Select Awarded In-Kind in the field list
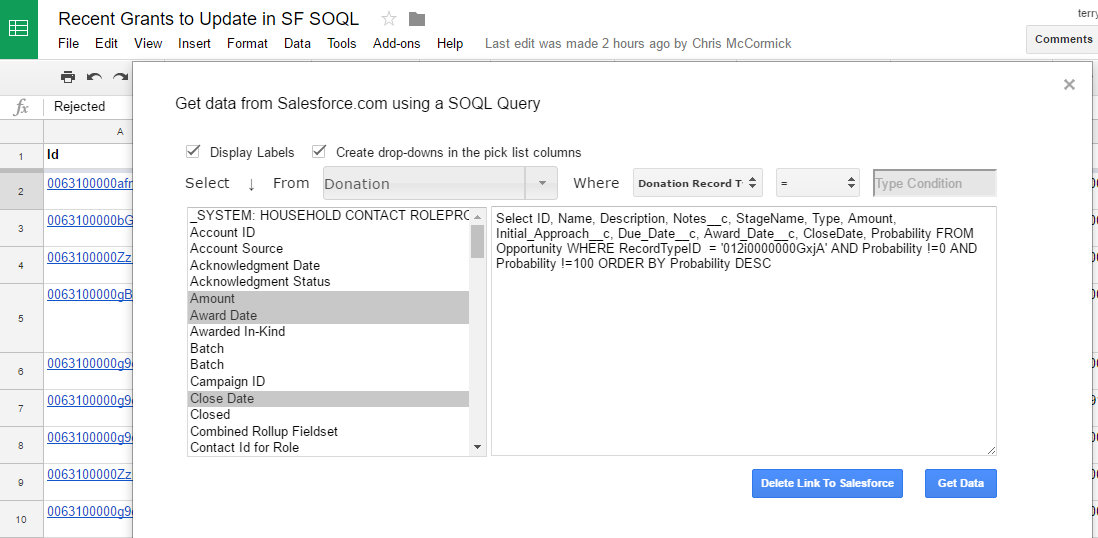Viewport: 1098px width, 538px height. pos(328,331)
